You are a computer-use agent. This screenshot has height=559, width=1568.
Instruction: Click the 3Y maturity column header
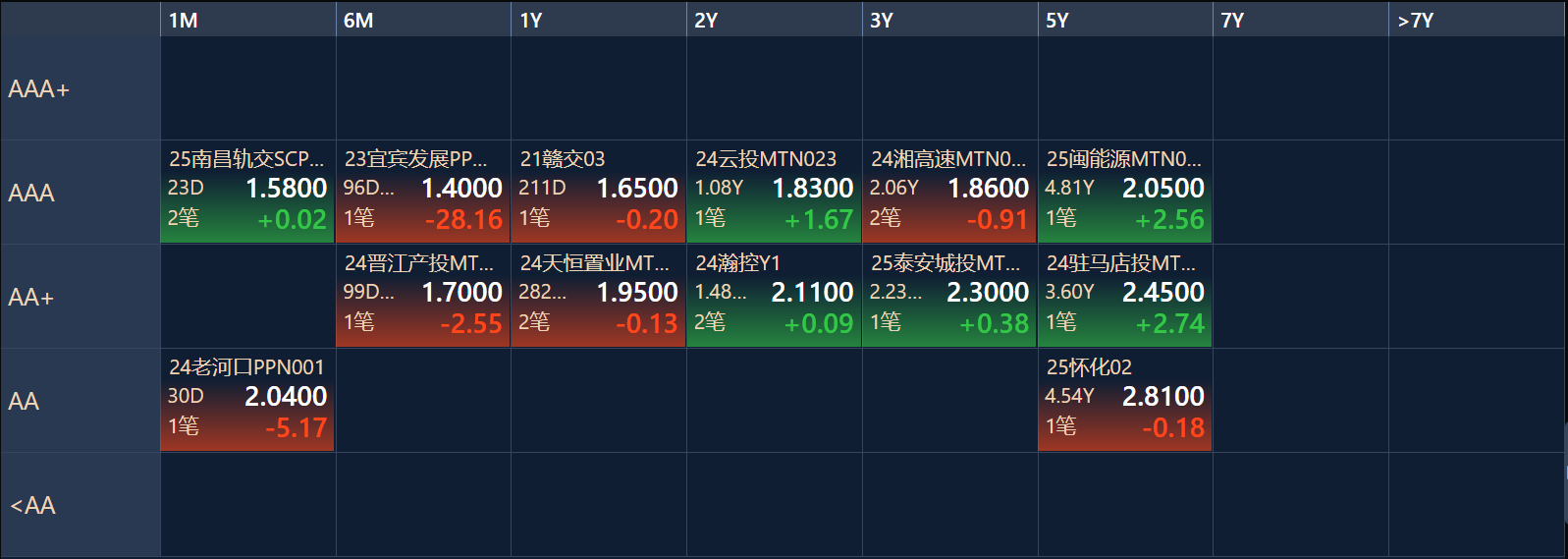tap(949, 20)
